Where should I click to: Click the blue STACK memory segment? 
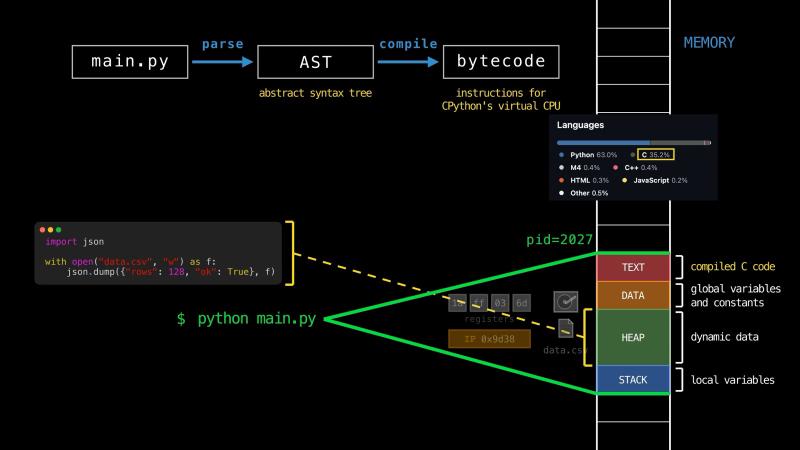click(x=633, y=379)
